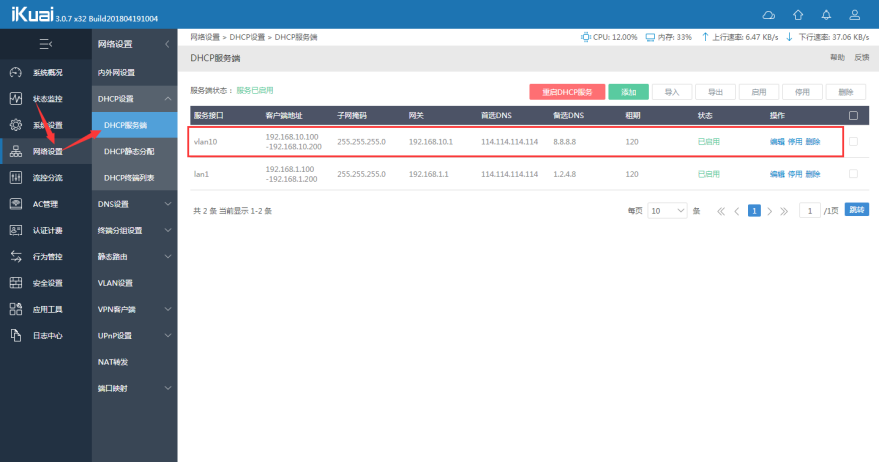Select page 1 in pagination
Viewport: 879px width, 462px height.
[x=754, y=211]
